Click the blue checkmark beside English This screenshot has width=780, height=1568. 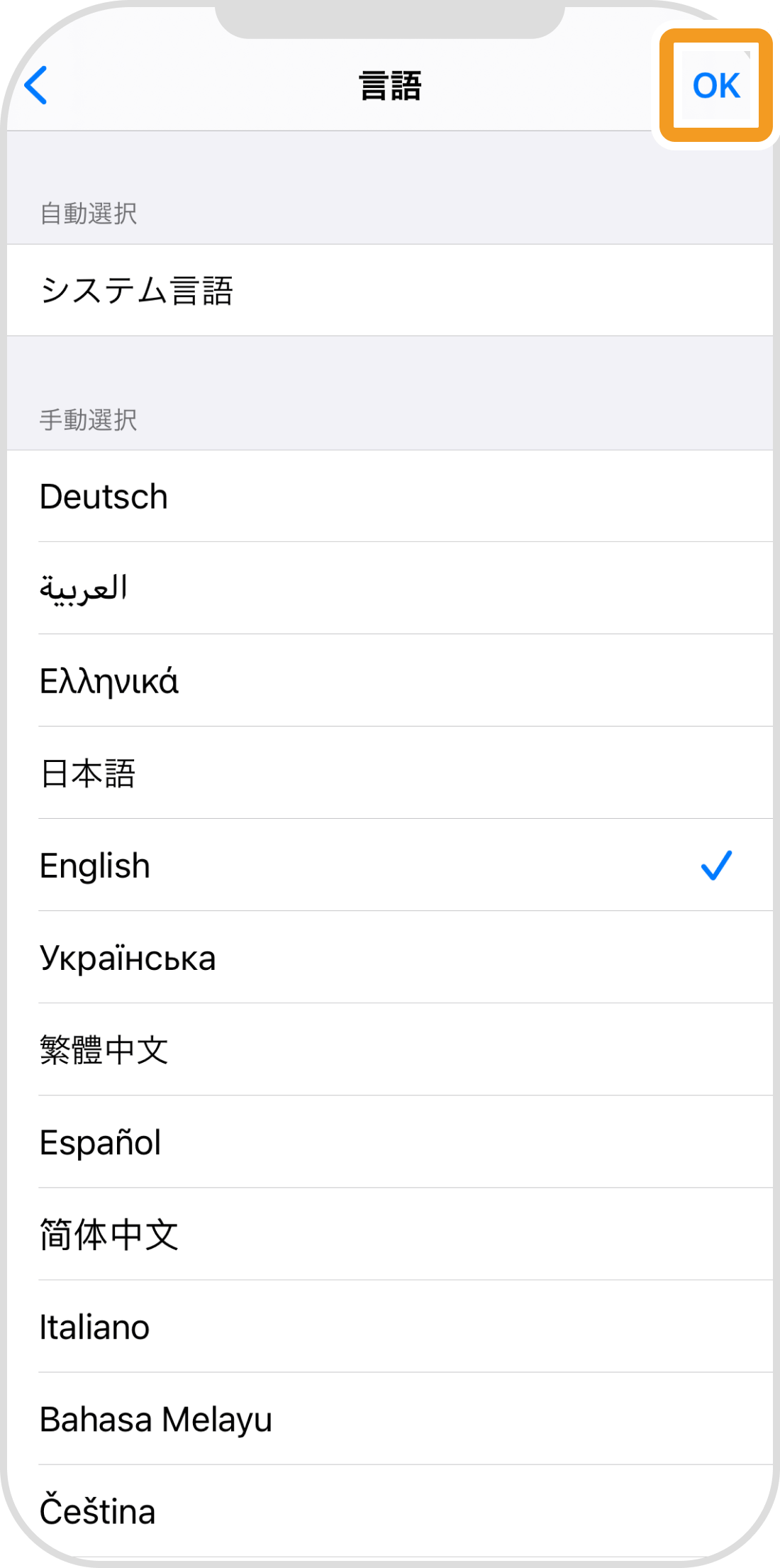[x=716, y=866]
